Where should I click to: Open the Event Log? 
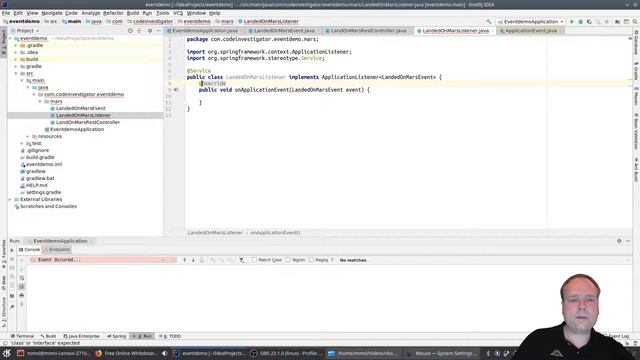(618, 336)
